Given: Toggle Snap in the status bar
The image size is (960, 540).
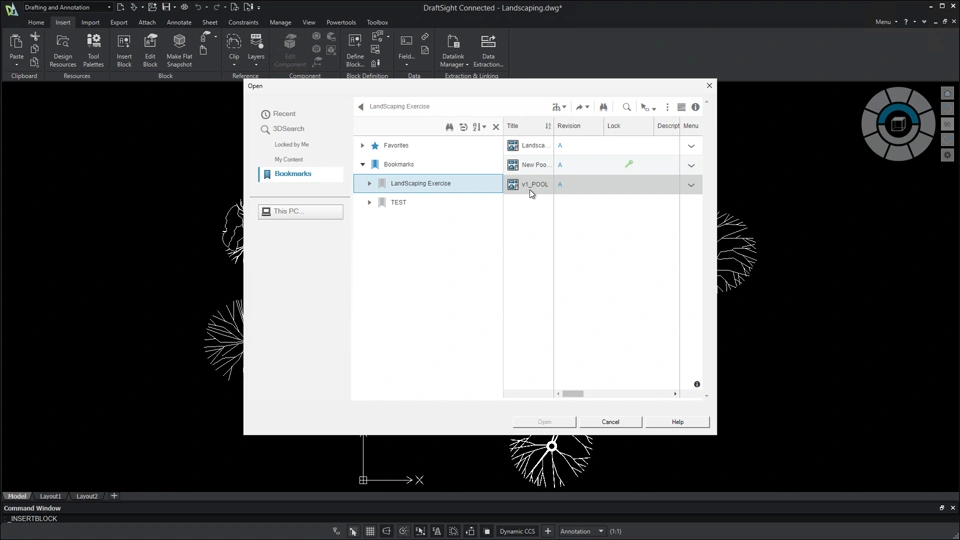Looking at the screenshot, I should point(353,531).
